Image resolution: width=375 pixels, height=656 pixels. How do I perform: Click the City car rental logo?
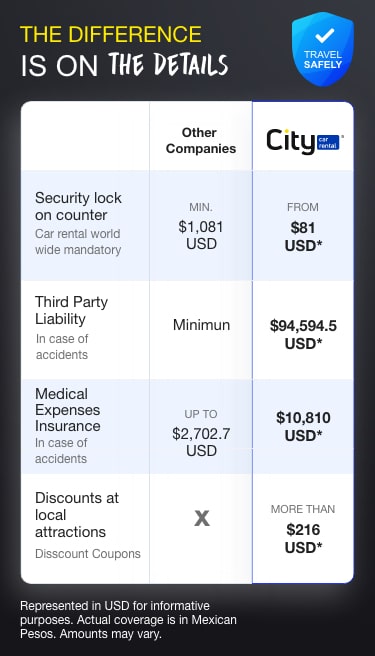pyautogui.click(x=305, y=142)
